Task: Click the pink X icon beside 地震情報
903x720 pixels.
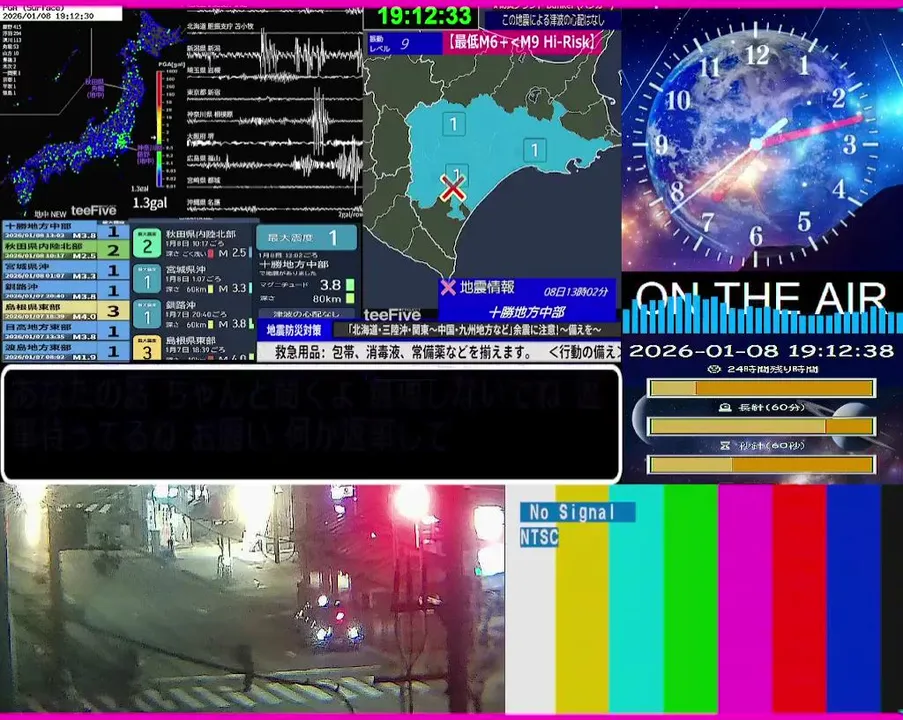Action: 447,287
